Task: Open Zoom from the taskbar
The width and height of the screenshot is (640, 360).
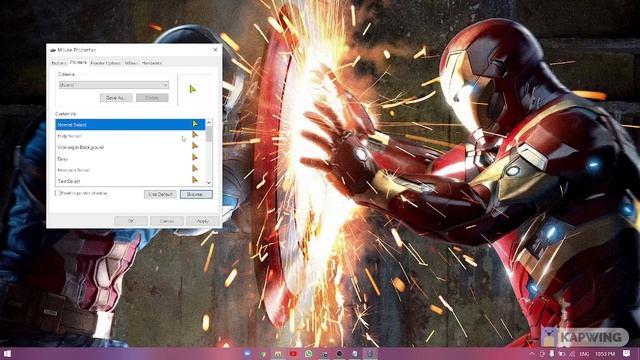Action: click(x=247, y=353)
